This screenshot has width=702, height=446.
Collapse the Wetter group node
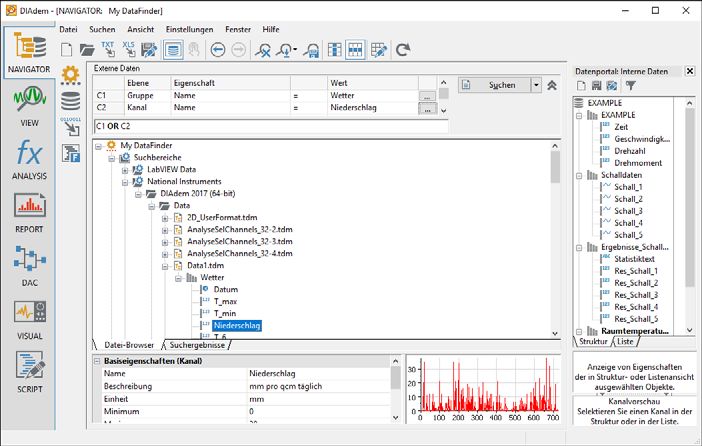click(178, 278)
